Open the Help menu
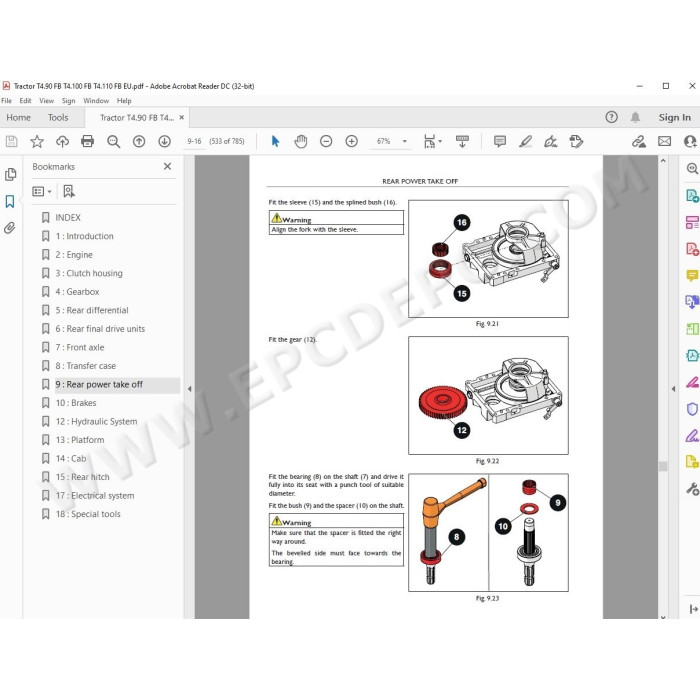Viewport: 700px width, 700px height. point(124,101)
